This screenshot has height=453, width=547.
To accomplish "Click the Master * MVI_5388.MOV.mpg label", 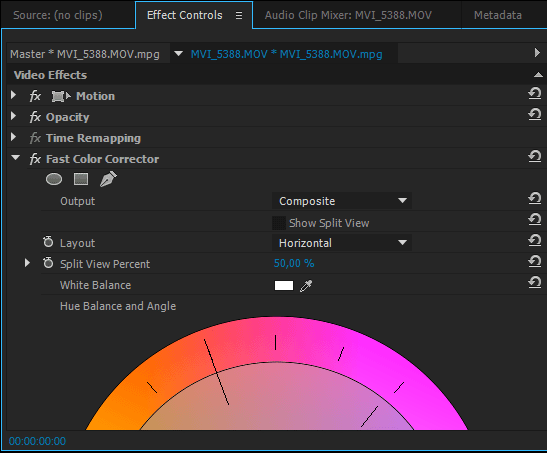I will (85, 54).
